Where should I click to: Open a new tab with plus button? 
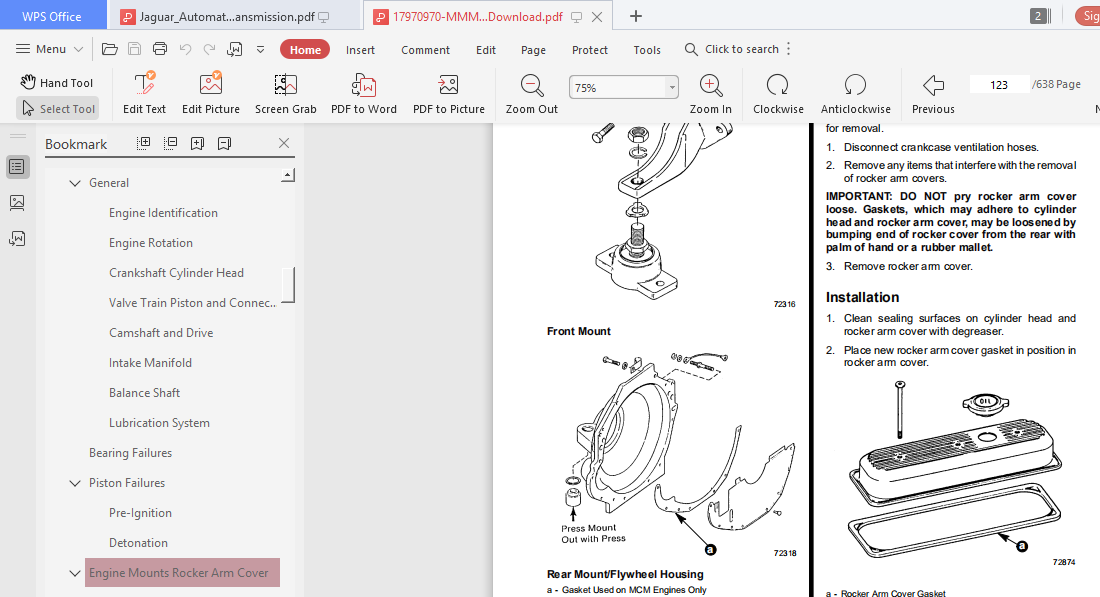coord(636,16)
